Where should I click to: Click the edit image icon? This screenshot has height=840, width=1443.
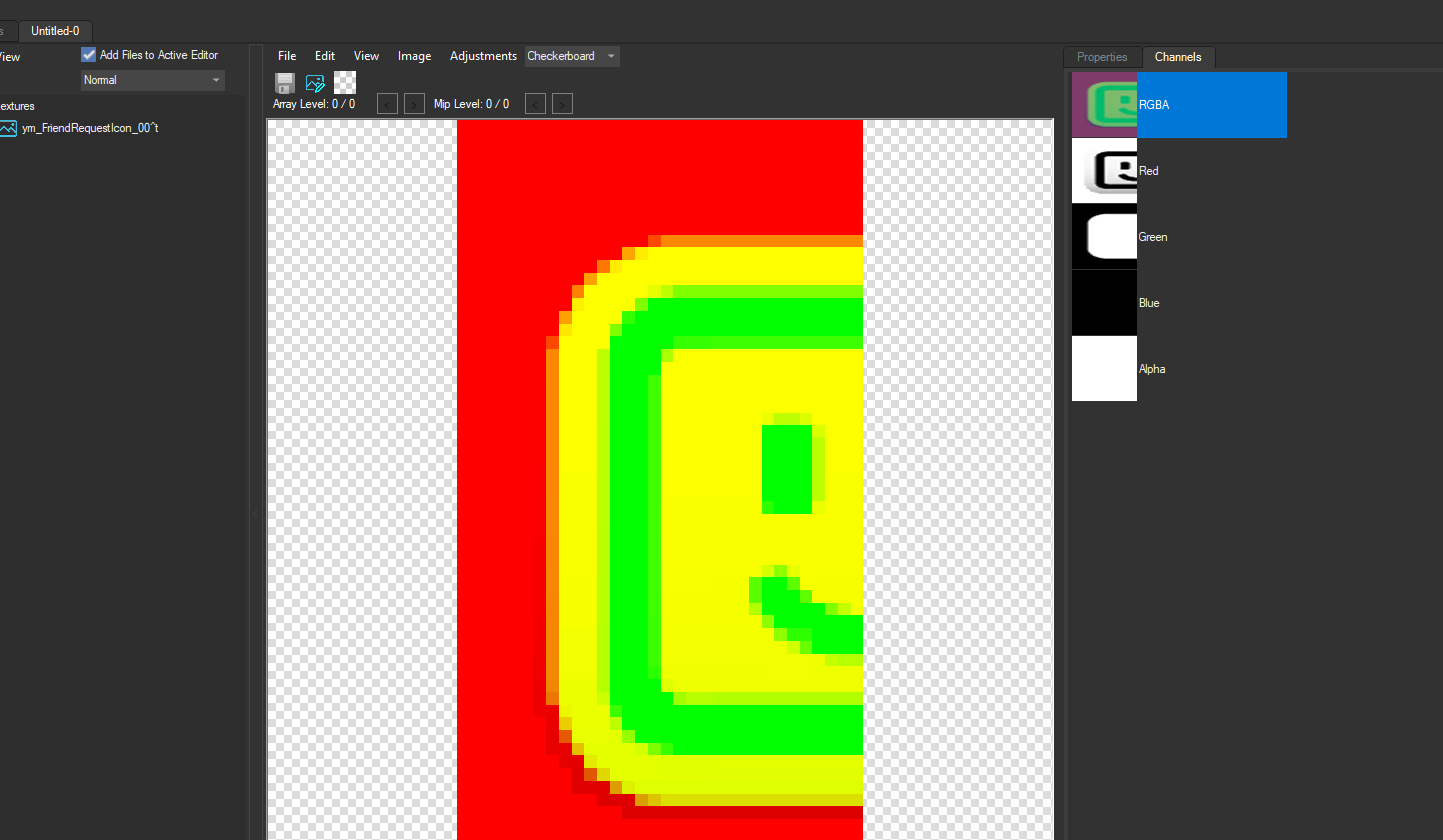(x=315, y=82)
